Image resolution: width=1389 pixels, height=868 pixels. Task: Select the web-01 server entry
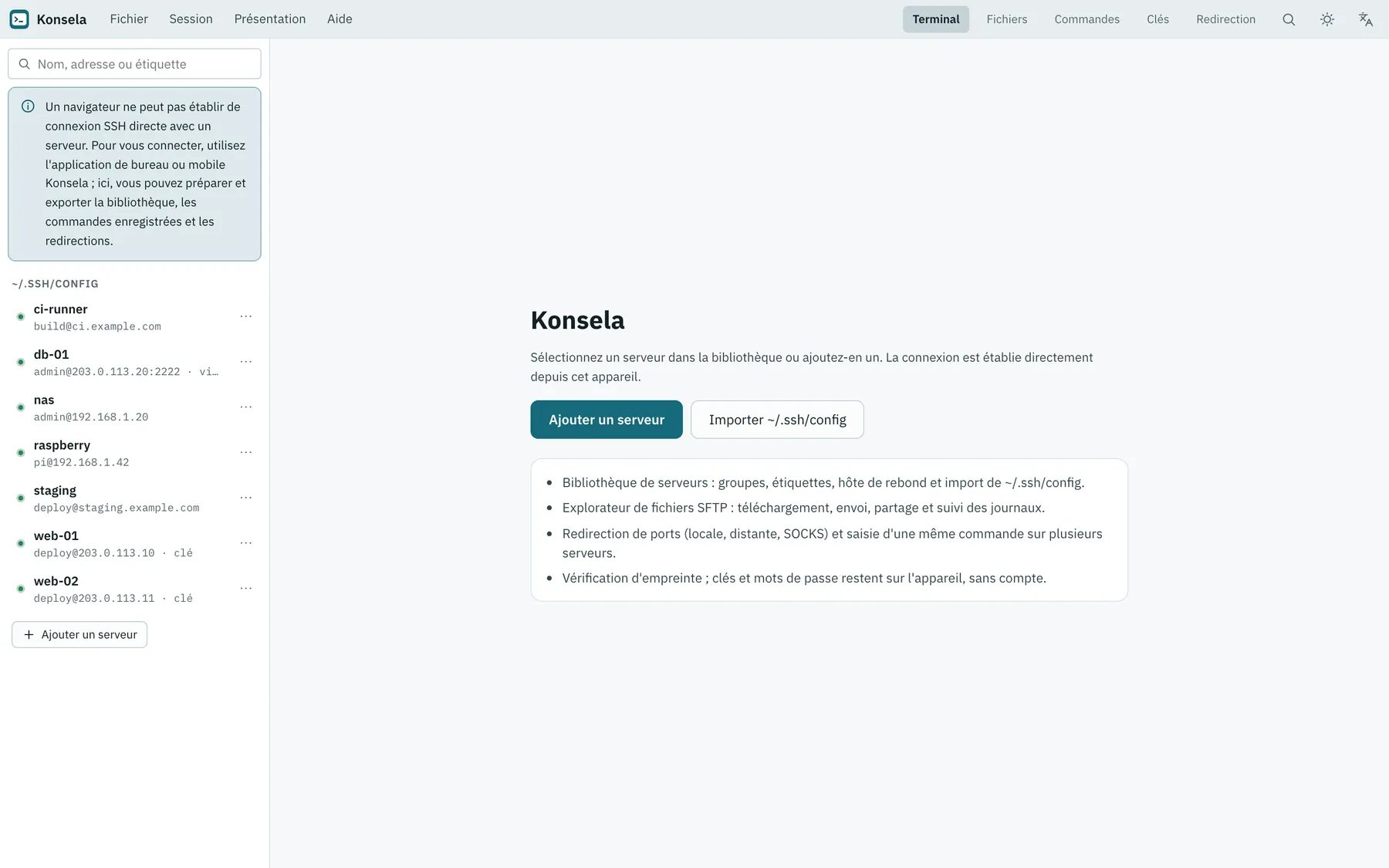pos(134,544)
